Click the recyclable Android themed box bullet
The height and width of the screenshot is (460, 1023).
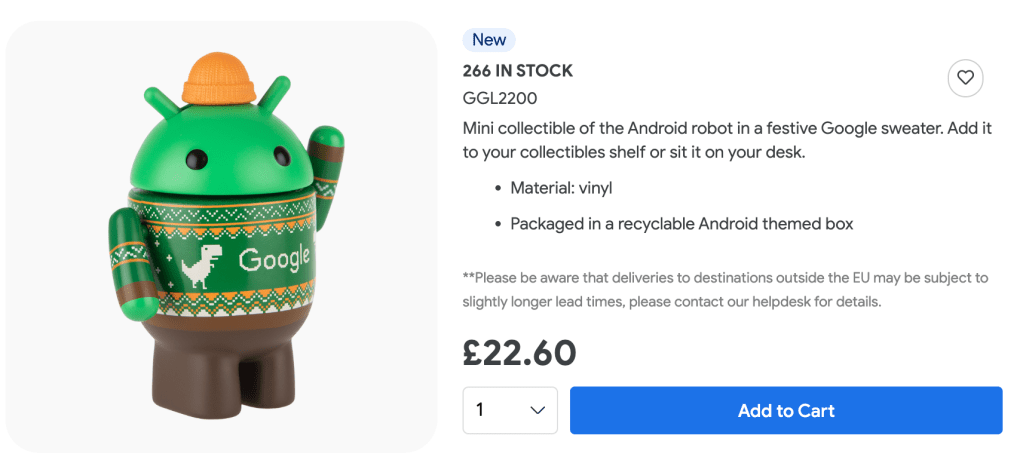click(681, 224)
